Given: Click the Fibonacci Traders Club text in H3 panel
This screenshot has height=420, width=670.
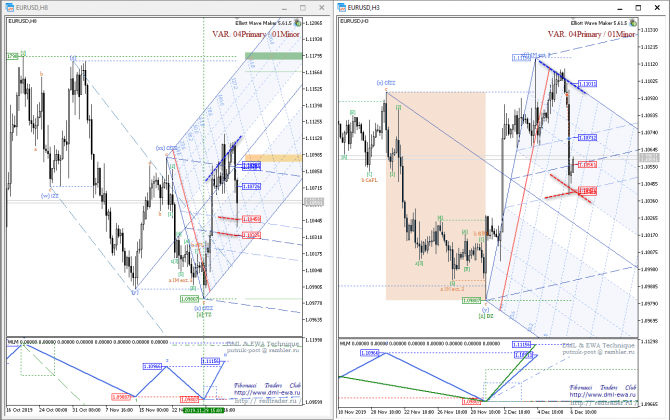Looking at the screenshot, I should pyautogui.click(x=602, y=387).
